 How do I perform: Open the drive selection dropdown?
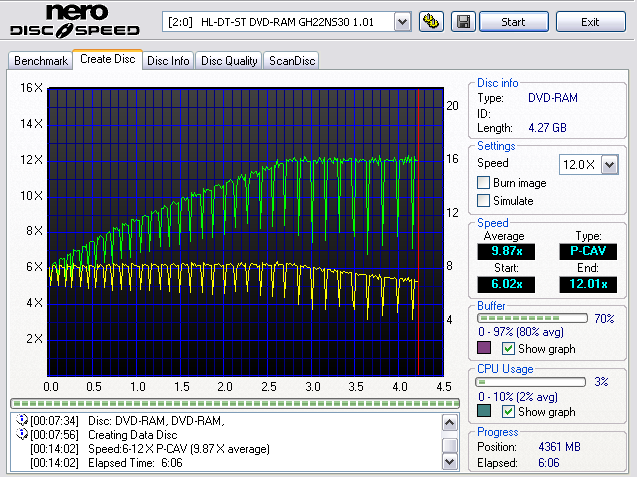[402, 21]
